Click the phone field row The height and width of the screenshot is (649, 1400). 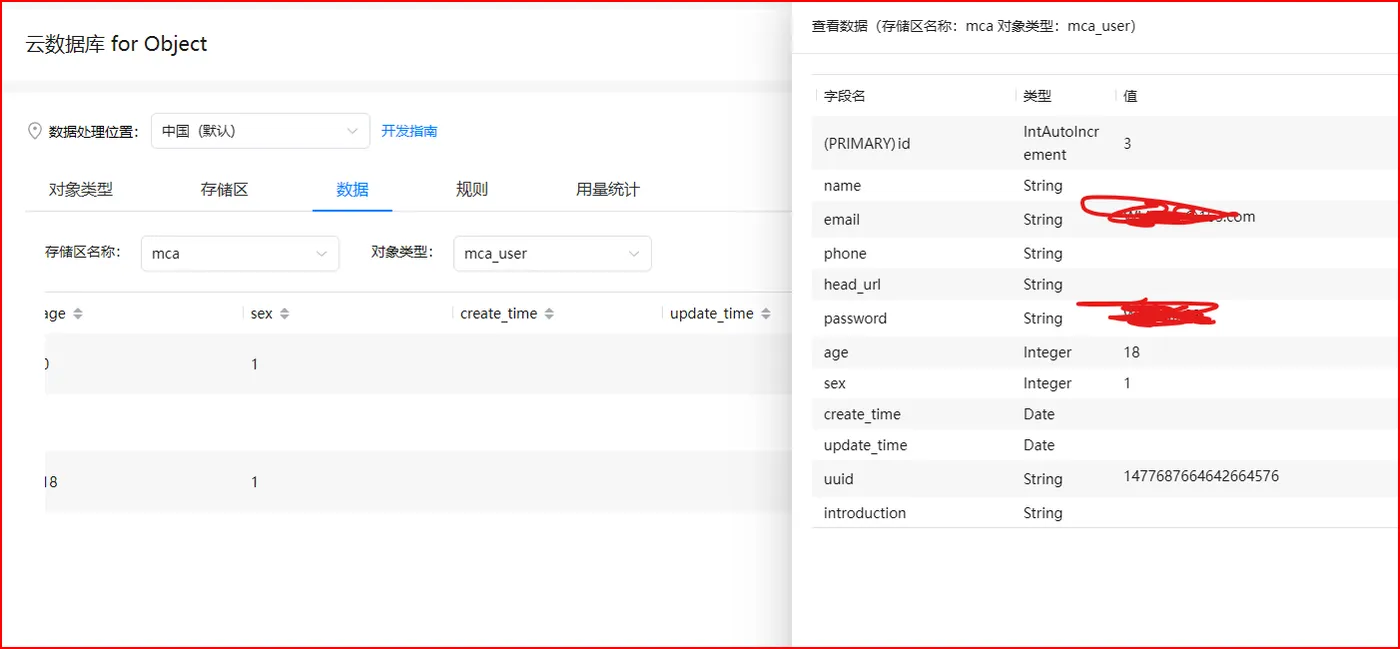[x=1106, y=254]
